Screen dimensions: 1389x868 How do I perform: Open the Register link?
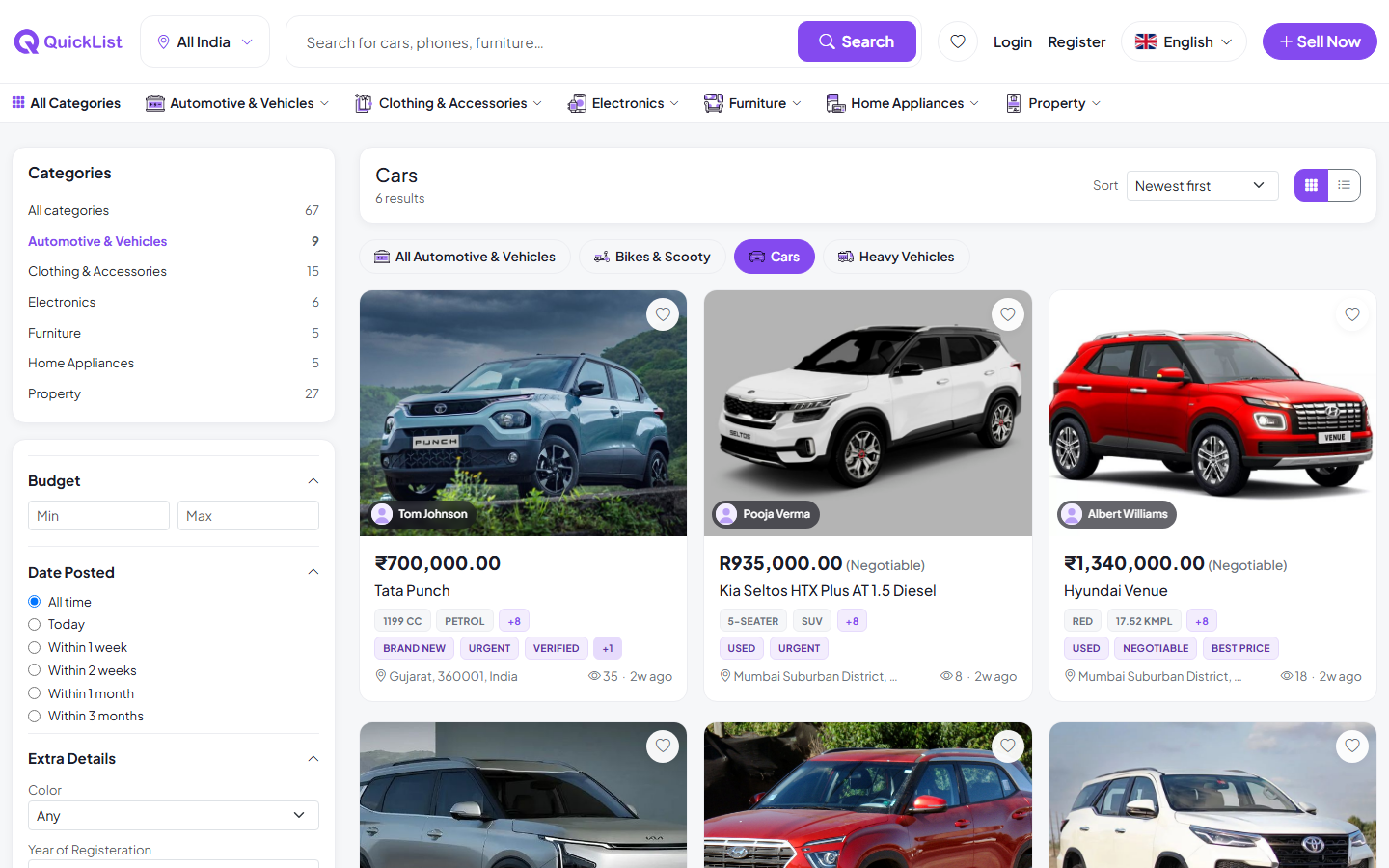pos(1076,41)
